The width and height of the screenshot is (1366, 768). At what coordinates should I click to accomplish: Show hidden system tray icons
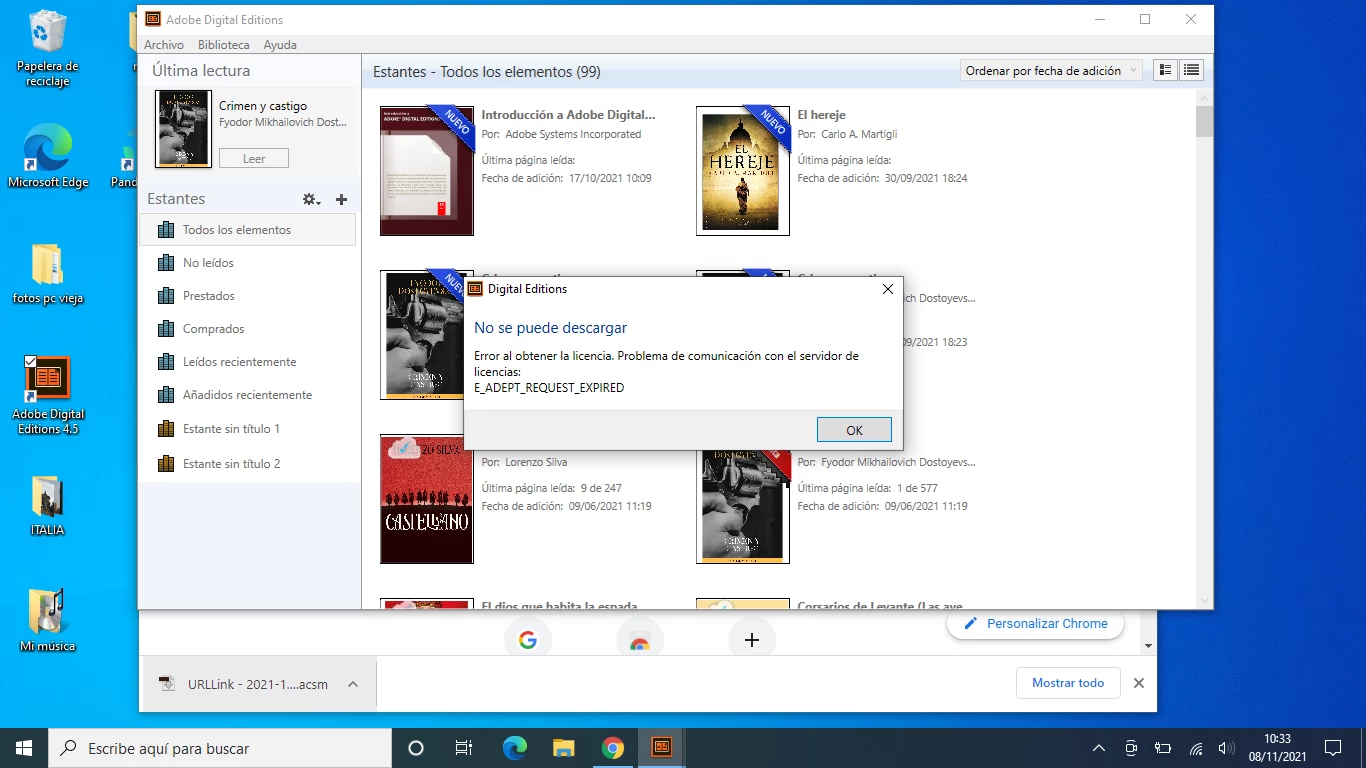click(x=1098, y=748)
